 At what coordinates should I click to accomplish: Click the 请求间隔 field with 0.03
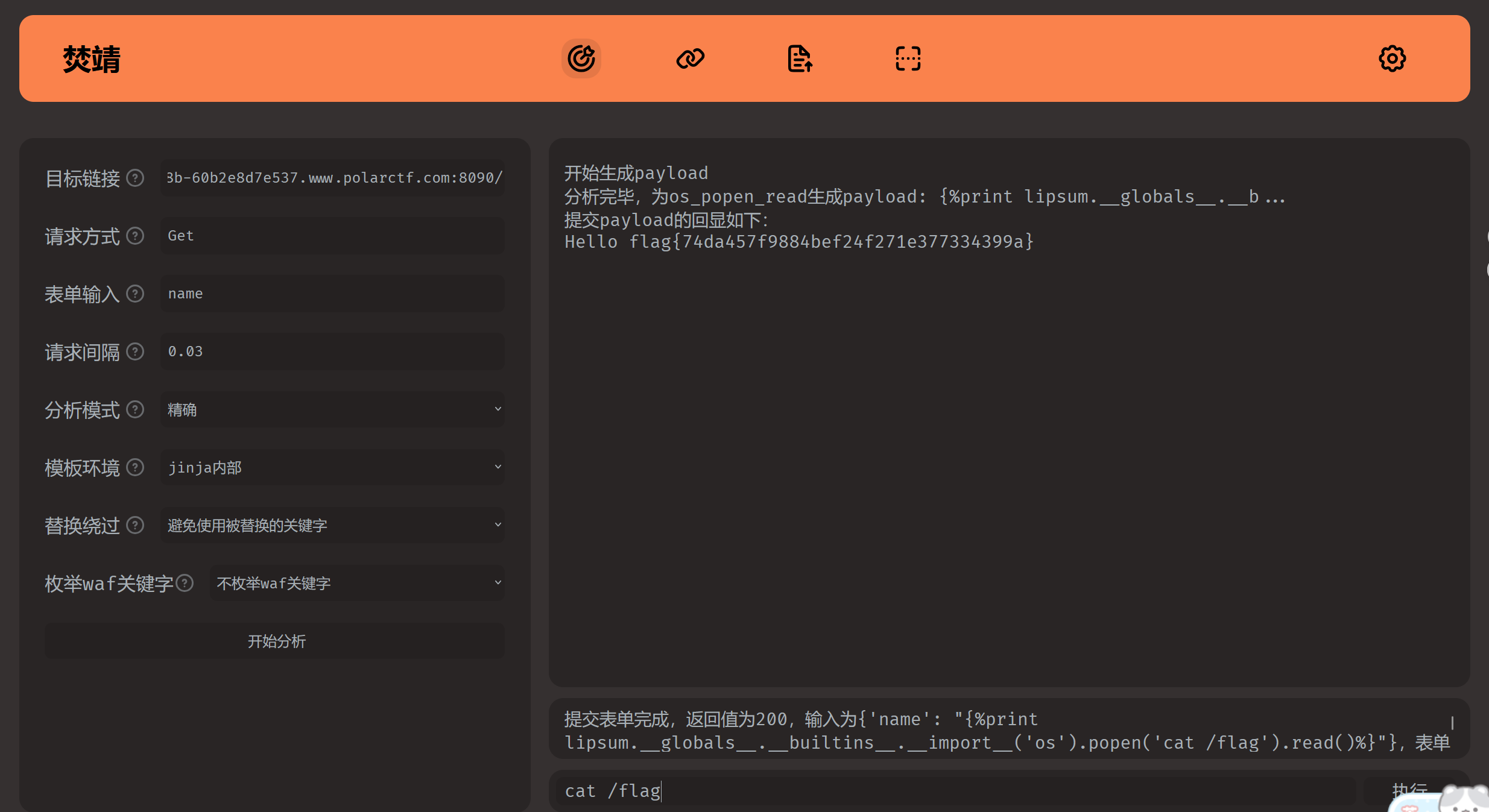coord(332,351)
